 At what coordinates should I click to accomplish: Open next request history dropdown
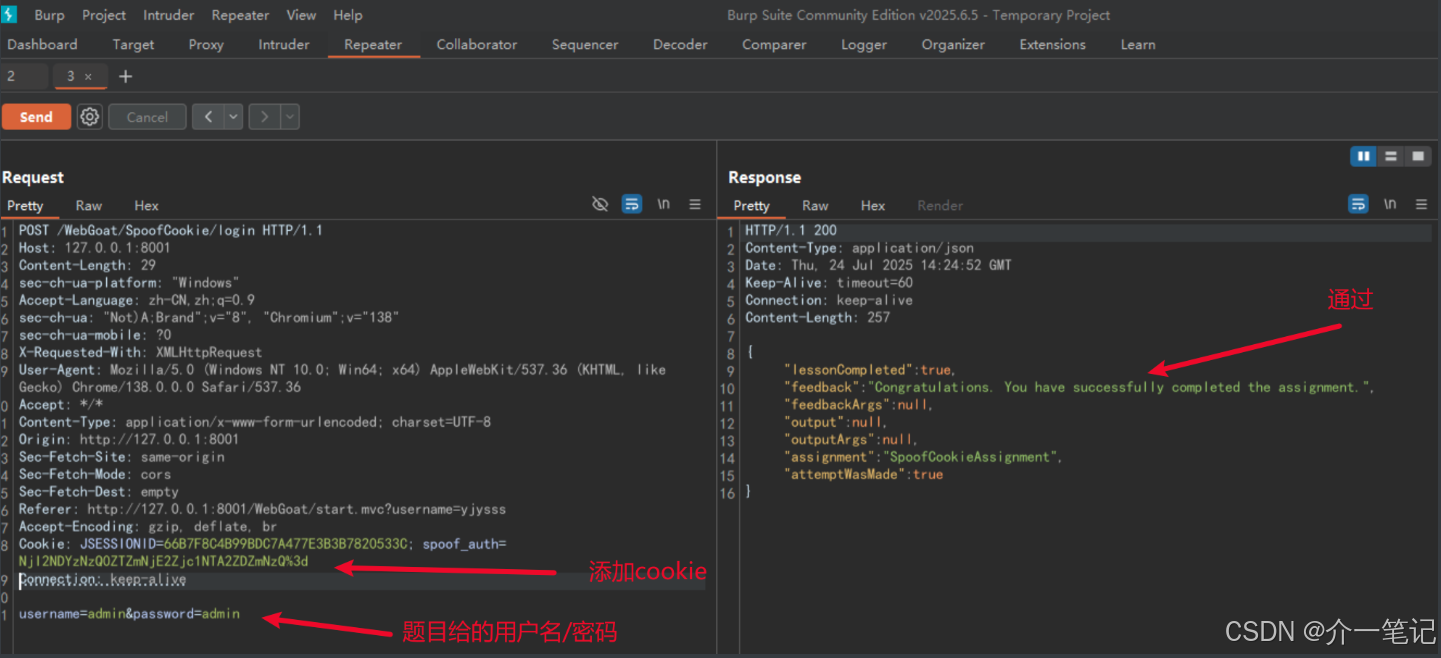290,117
